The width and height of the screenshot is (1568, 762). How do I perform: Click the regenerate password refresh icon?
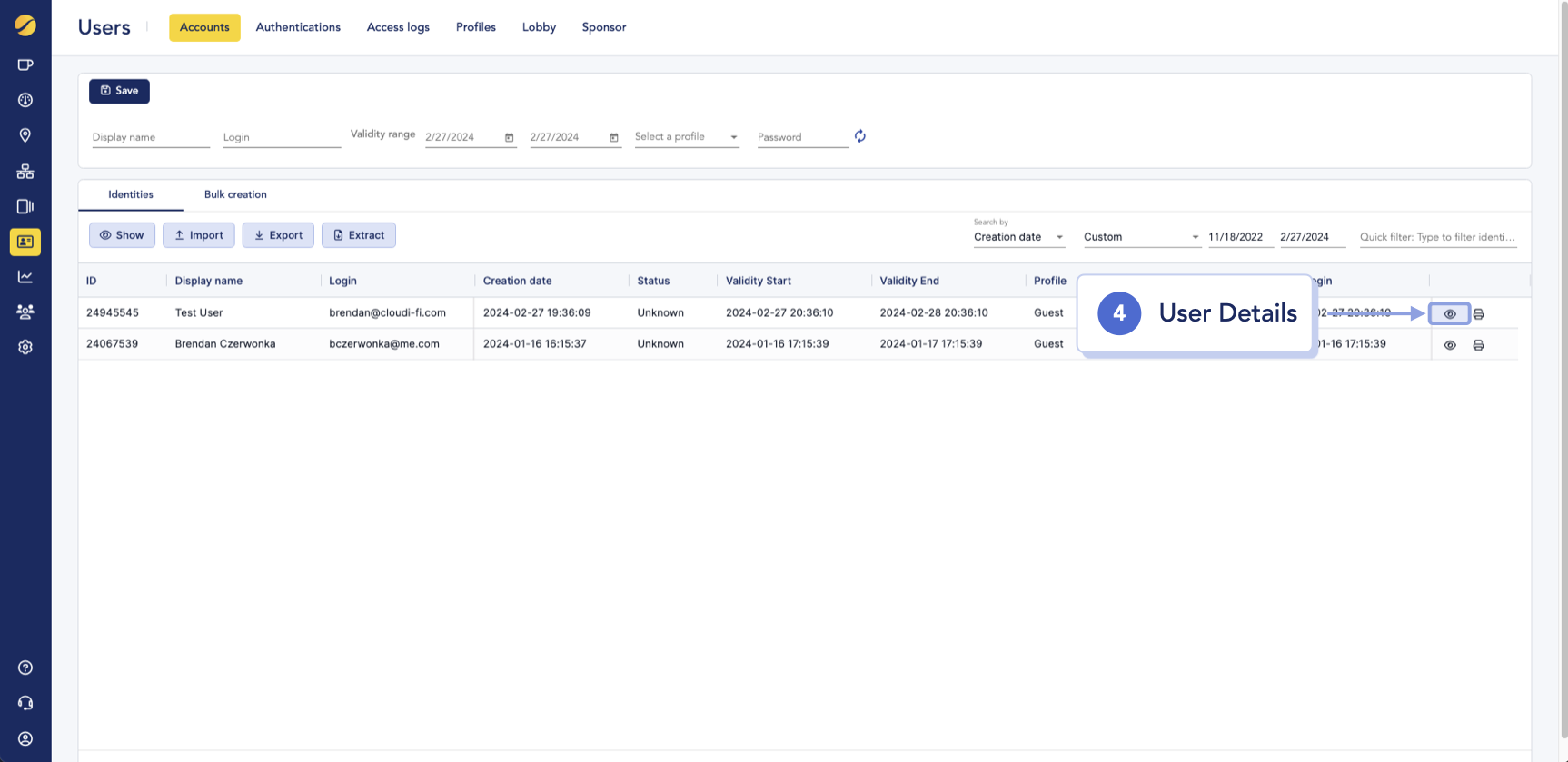point(859,136)
